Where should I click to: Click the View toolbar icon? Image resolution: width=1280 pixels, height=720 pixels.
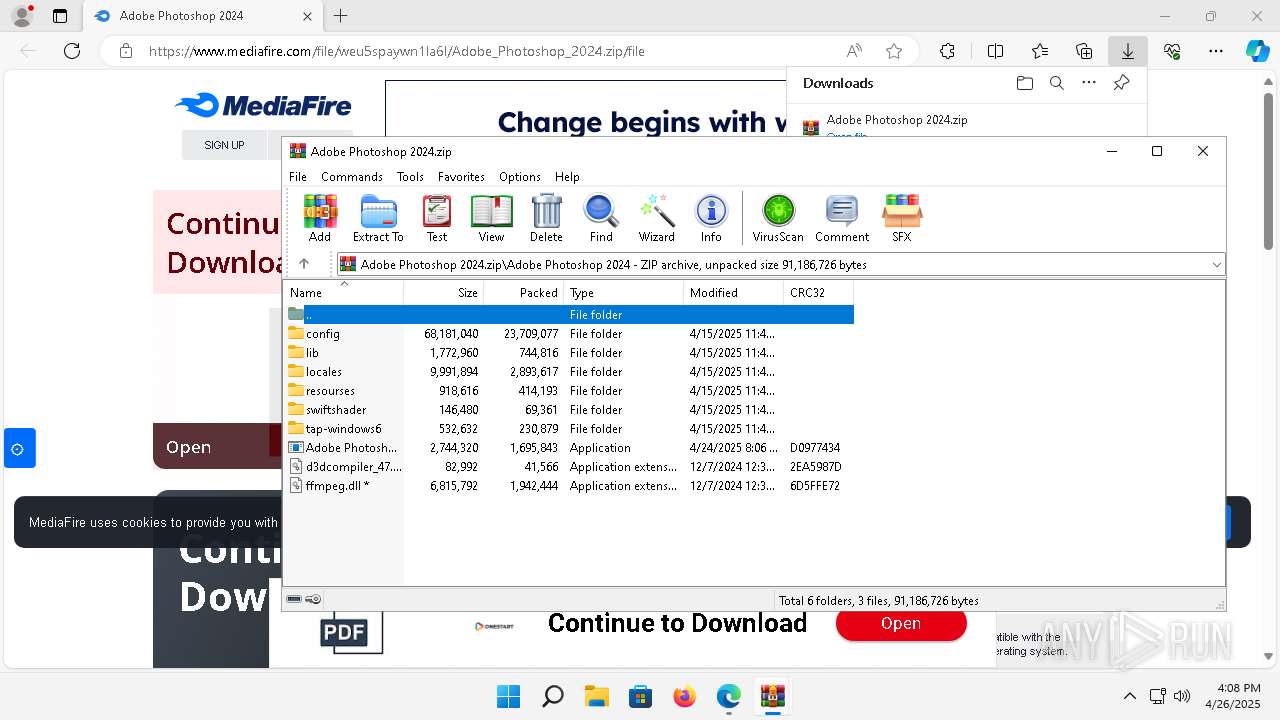point(491,218)
